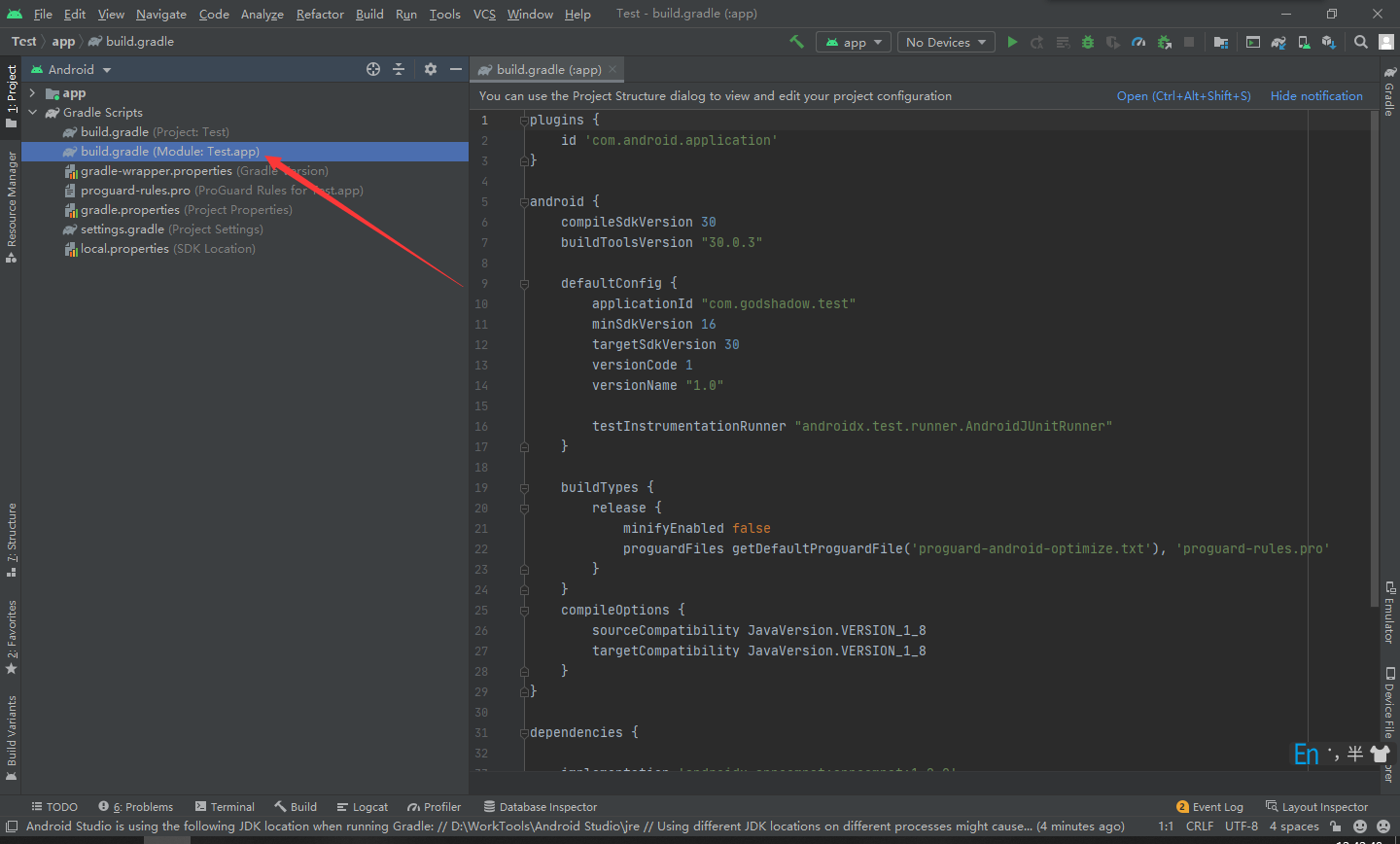Click the apply changes and restart activity icon
Image resolution: width=1400 pixels, height=844 pixels.
point(1037,42)
